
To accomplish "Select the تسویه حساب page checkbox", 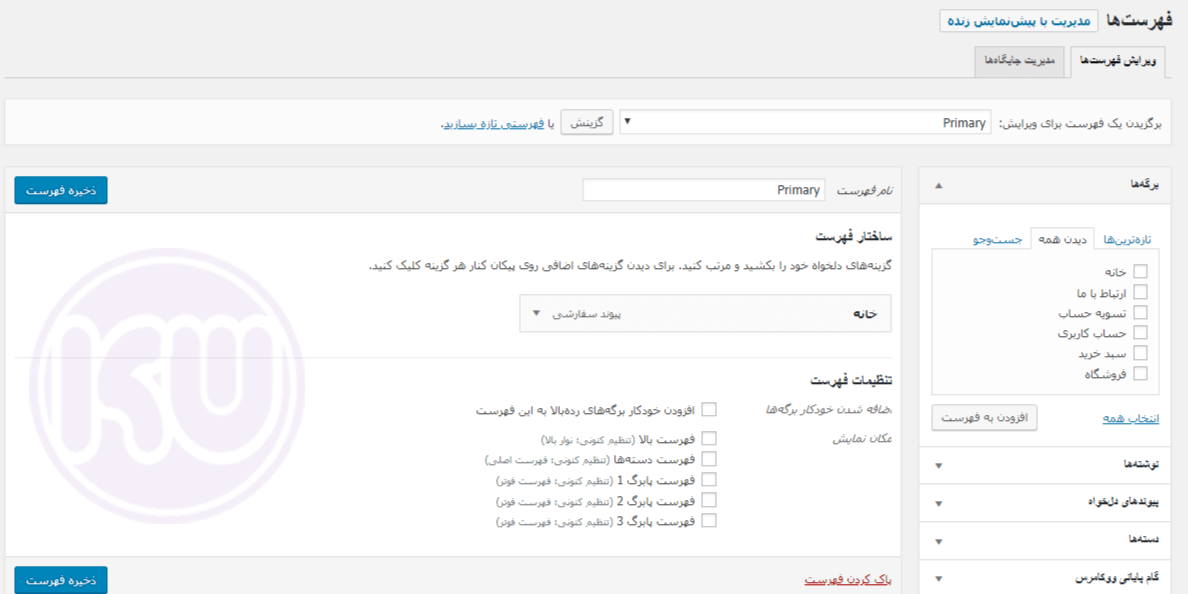I will [x=1140, y=312].
